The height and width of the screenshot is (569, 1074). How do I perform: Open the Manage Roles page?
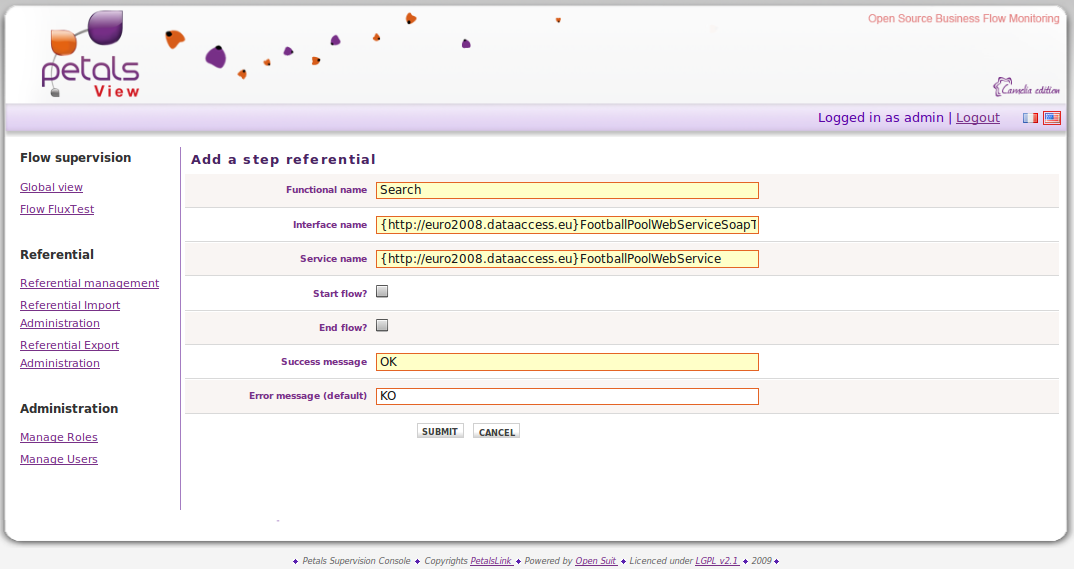59,438
